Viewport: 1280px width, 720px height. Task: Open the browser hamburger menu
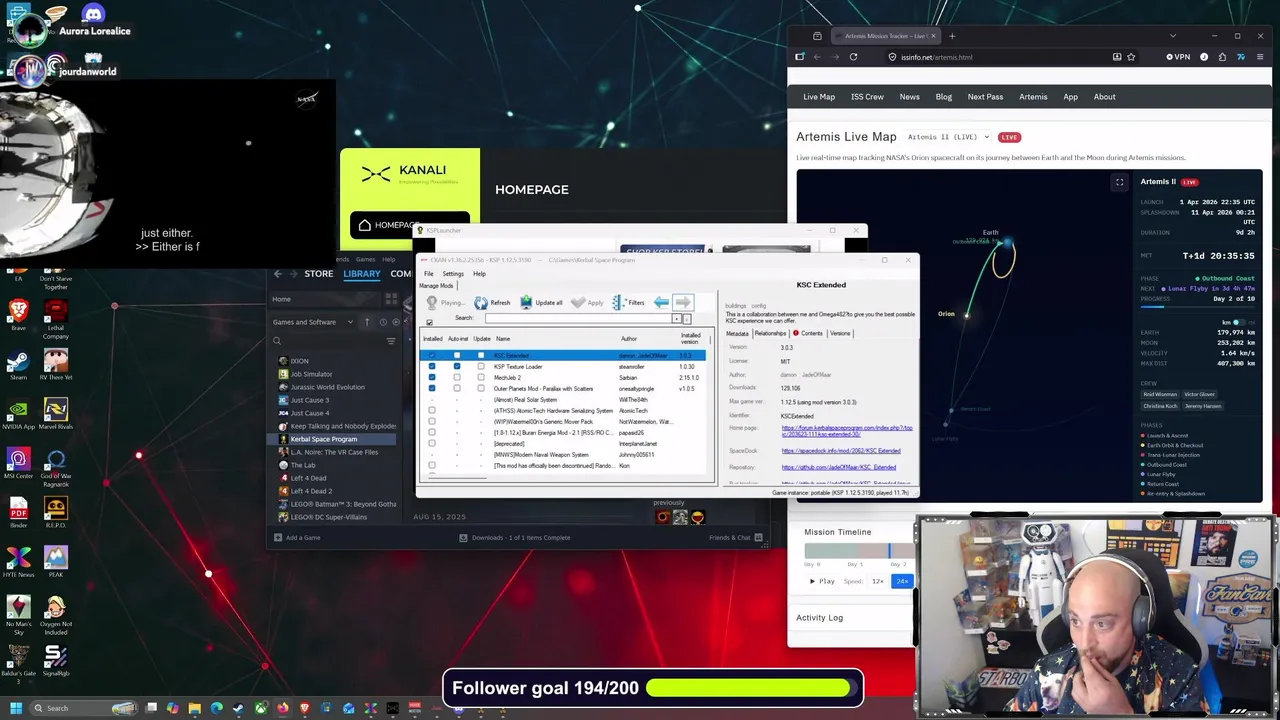pyautogui.click(x=1259, y=57)
